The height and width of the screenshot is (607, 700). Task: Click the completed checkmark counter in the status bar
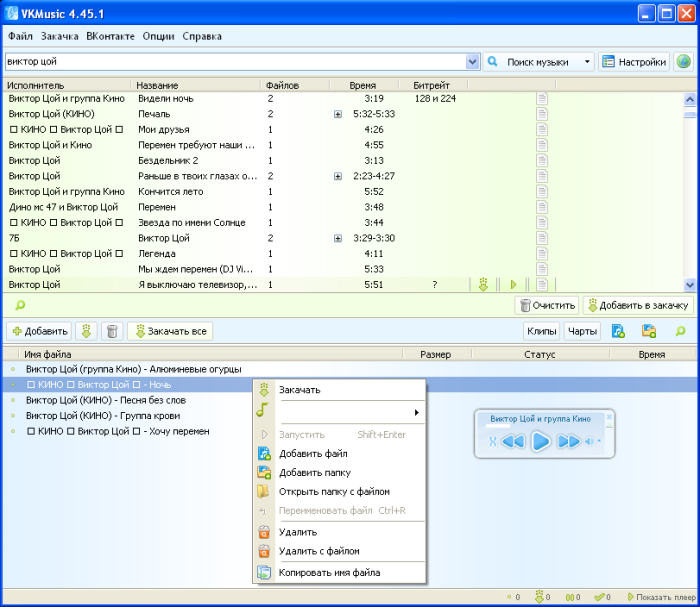[602, 597]
